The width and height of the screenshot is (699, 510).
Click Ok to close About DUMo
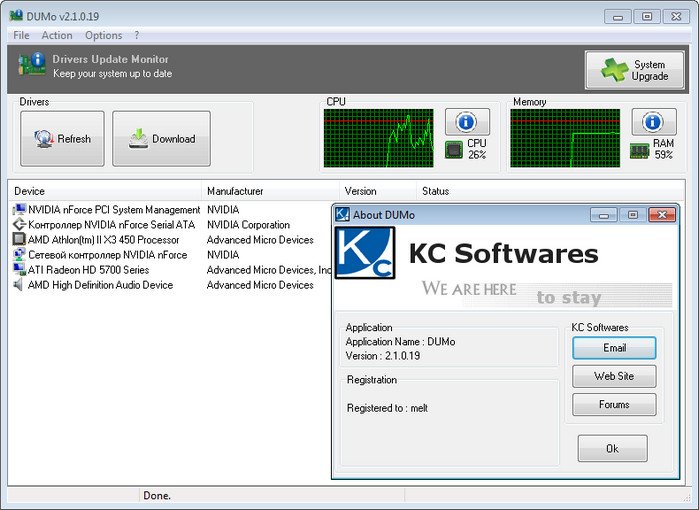pos(613,448)
